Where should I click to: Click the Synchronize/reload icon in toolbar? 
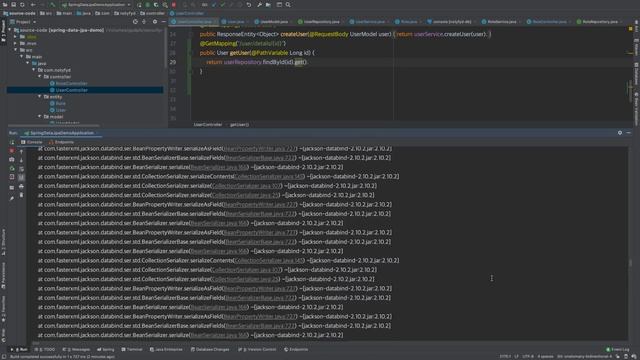[22, 5]
